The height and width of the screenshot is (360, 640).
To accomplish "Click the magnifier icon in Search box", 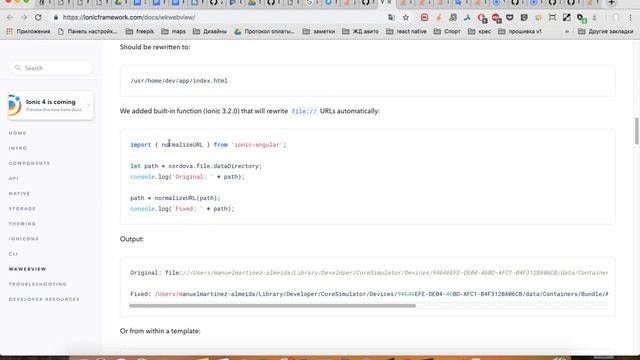I will (x=18, y=68).
